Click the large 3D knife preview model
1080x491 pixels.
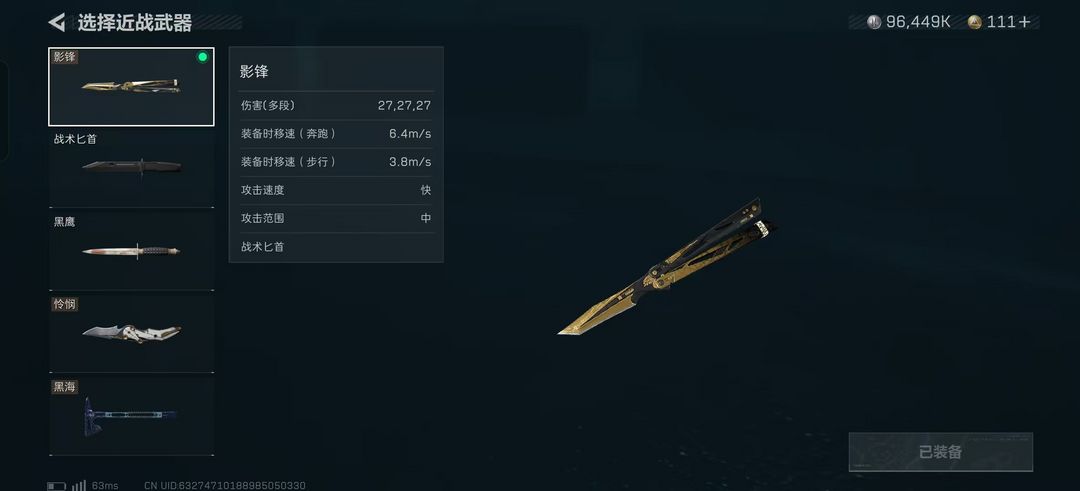(x=667, y=267)
